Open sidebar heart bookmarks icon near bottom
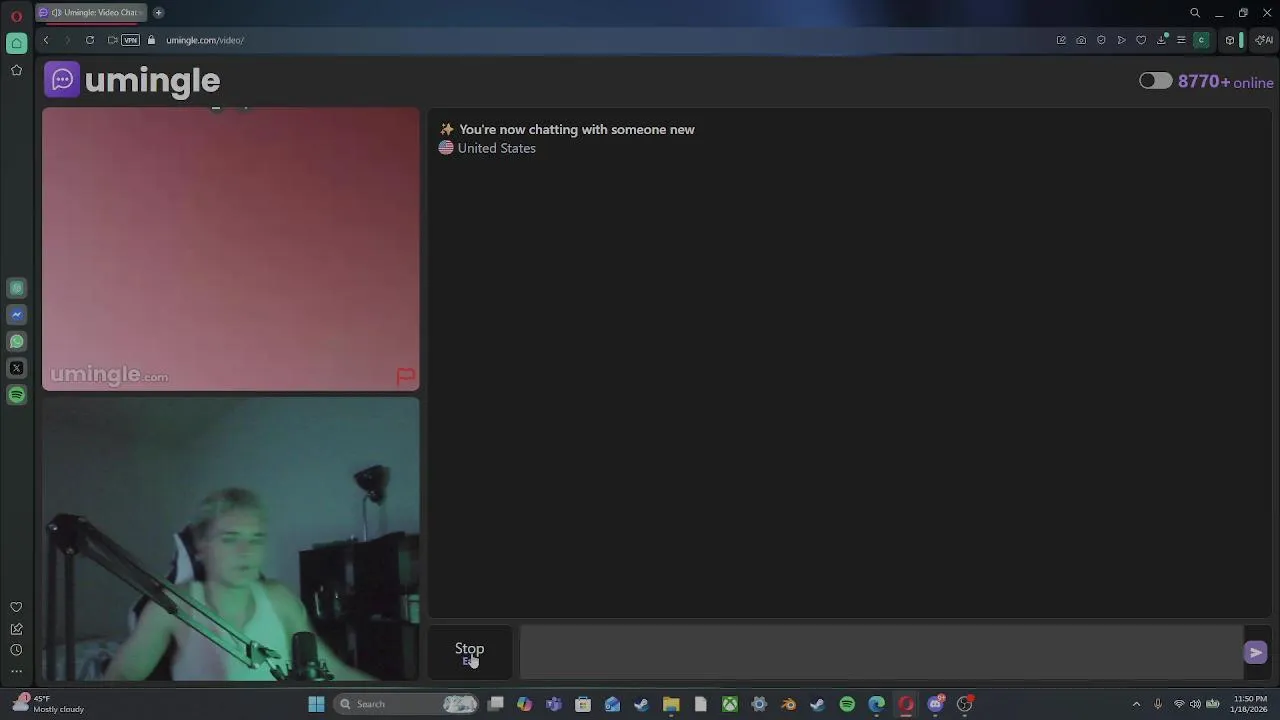Image resolution: width=1280 pixels, height=720 pixels. click(16, 607)
